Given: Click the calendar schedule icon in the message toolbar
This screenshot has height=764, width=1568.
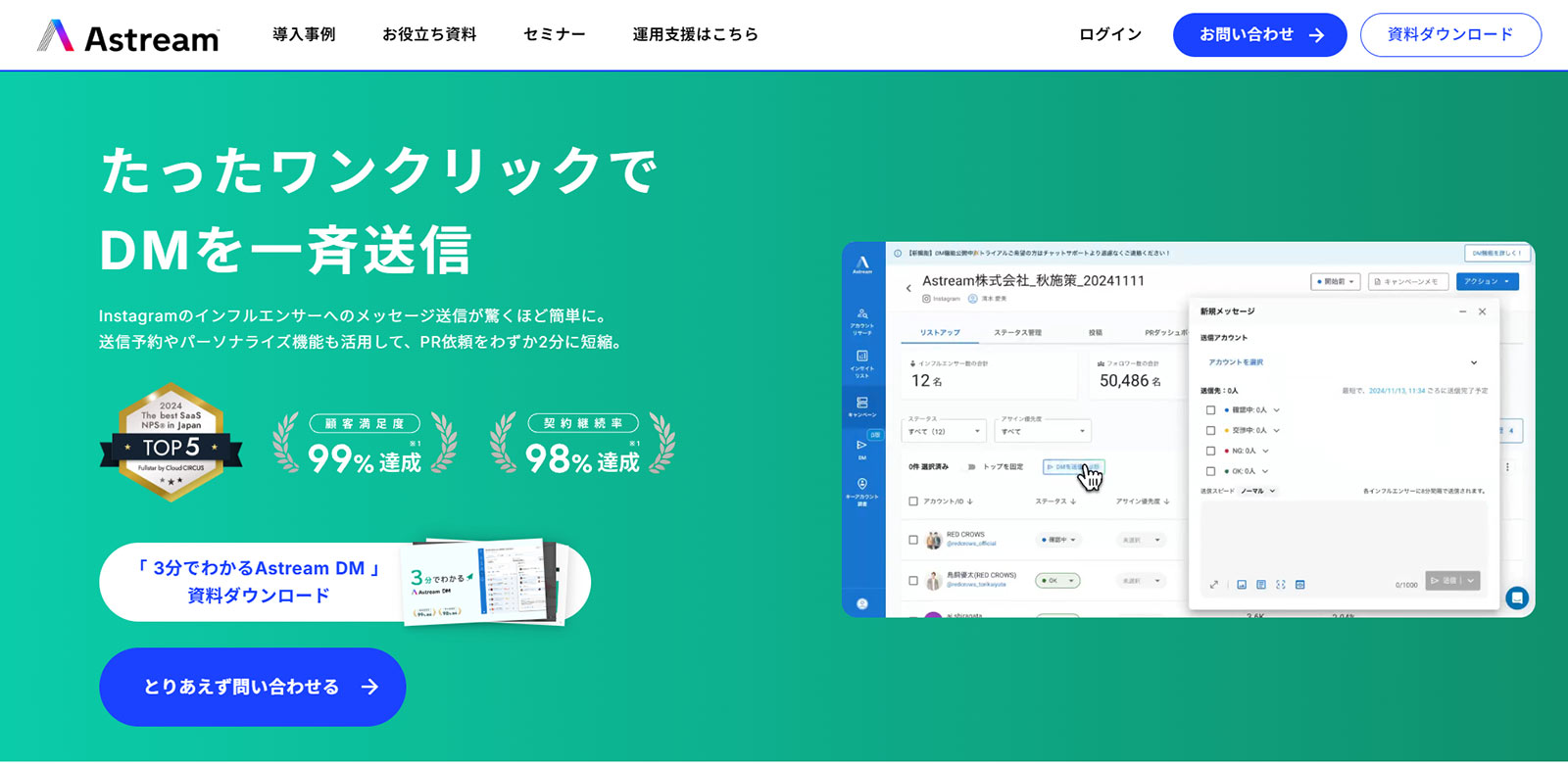Looking at the screenshot, I should (1300, 585).
